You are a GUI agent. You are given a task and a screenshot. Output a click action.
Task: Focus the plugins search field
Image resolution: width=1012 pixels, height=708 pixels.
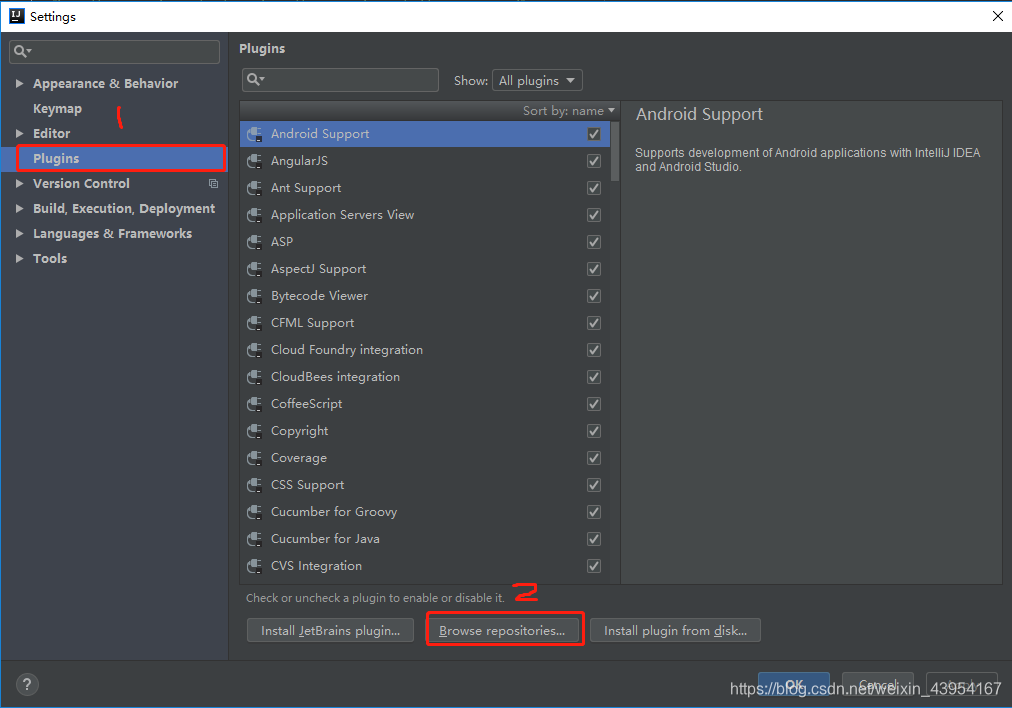point(340,80)
